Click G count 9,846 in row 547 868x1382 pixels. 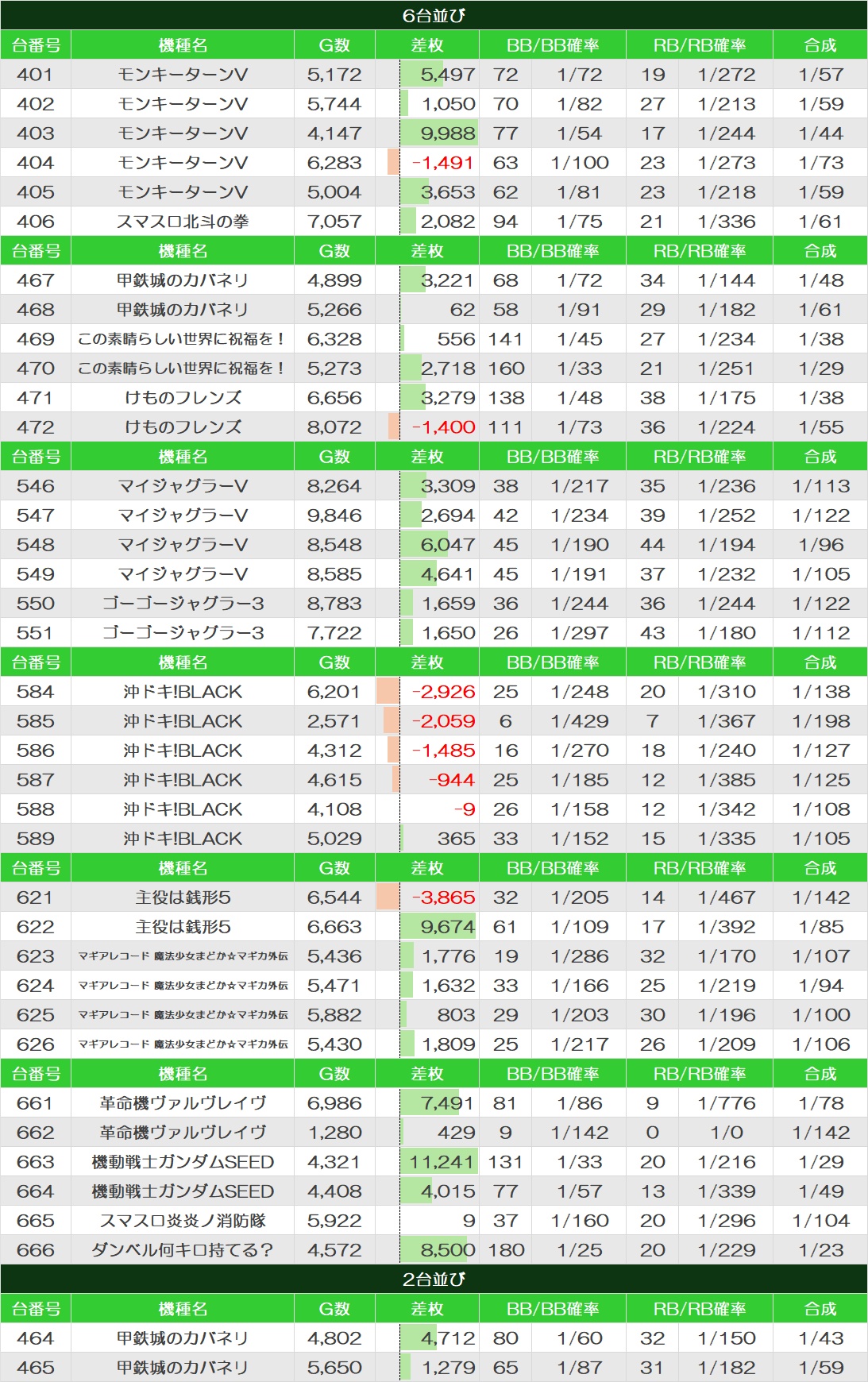pyautogui.click(x=334, y=515)
